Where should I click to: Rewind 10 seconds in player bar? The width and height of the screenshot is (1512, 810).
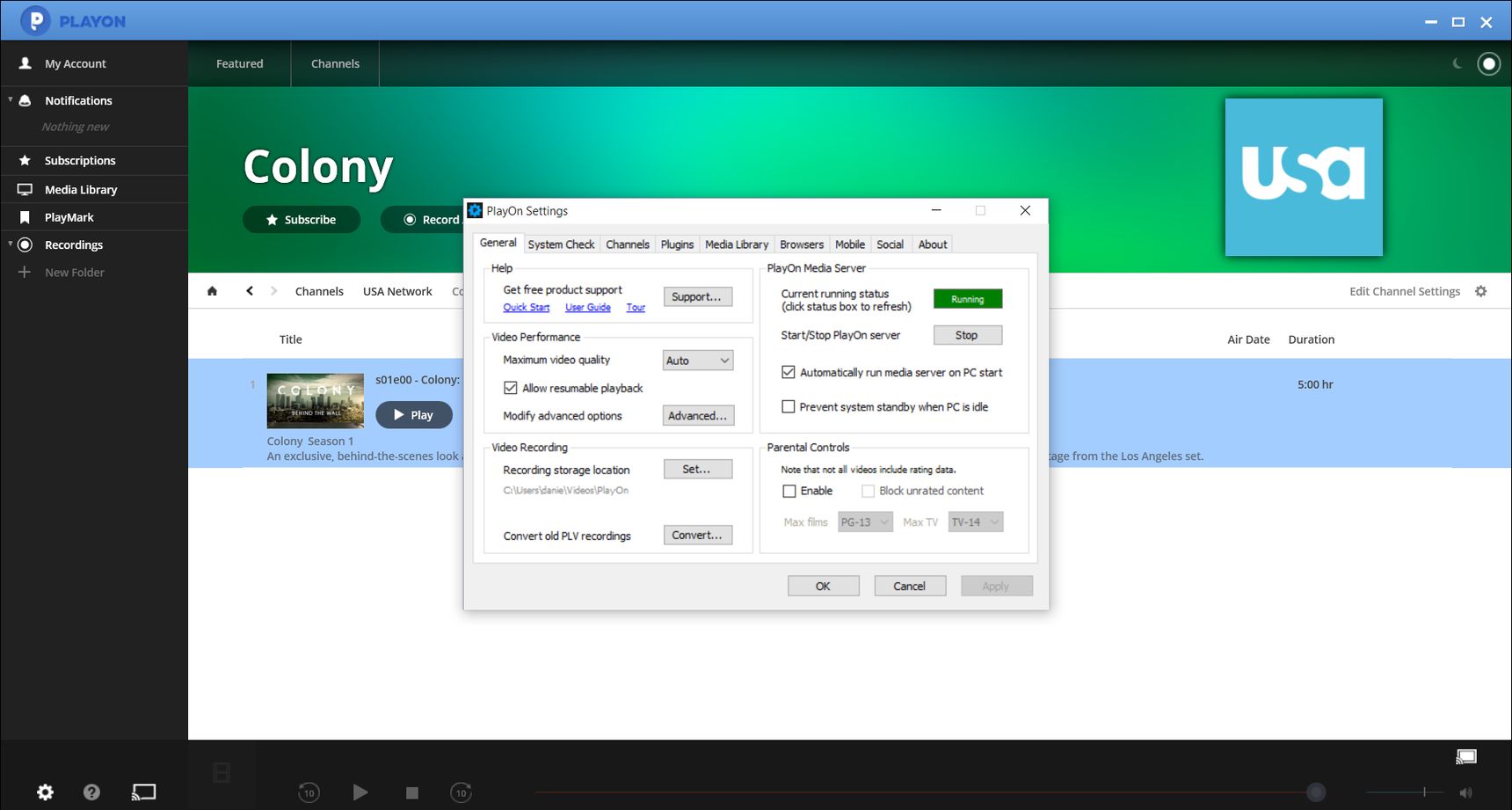[309, 792]
